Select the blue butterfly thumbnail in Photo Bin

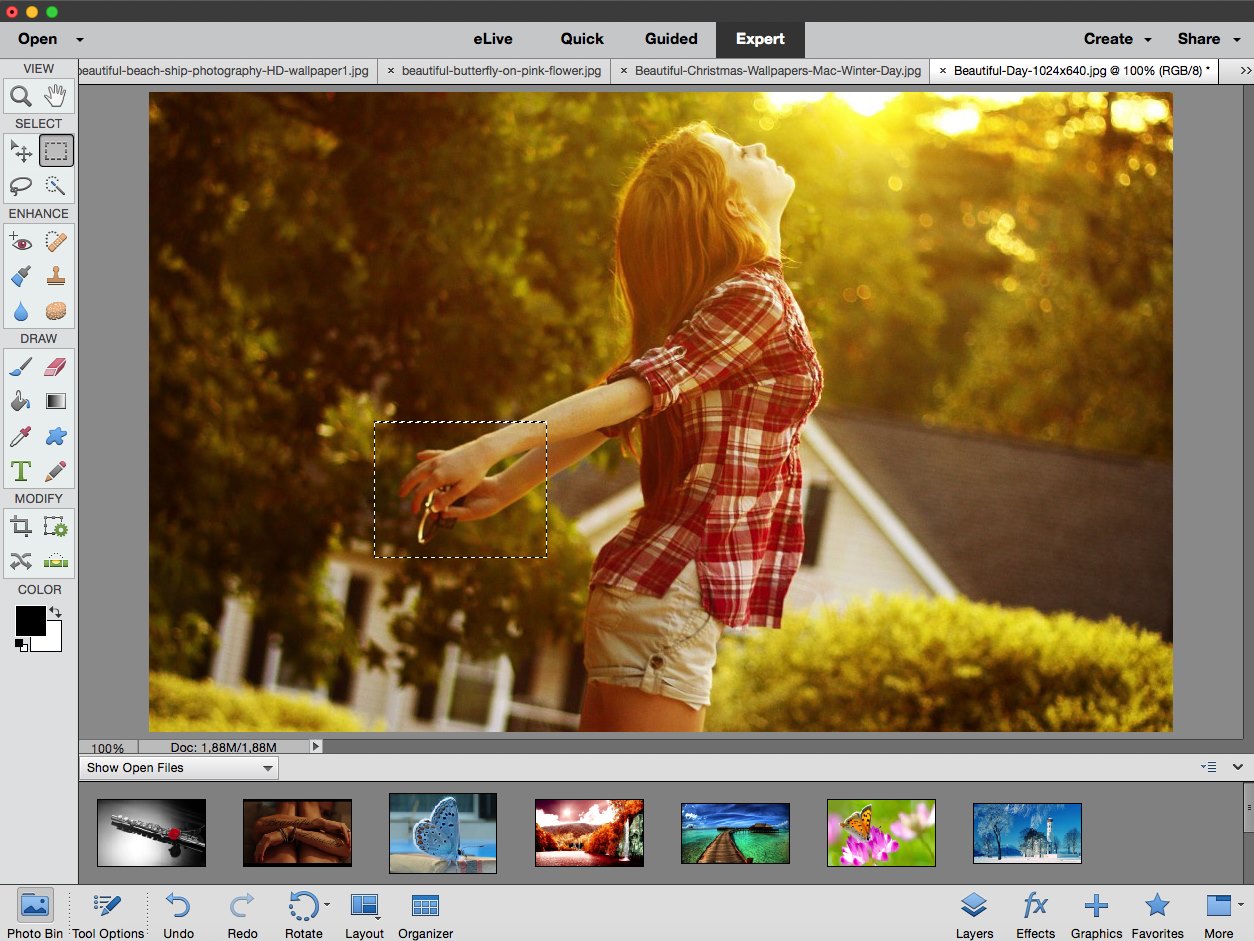tap(442, 833)
